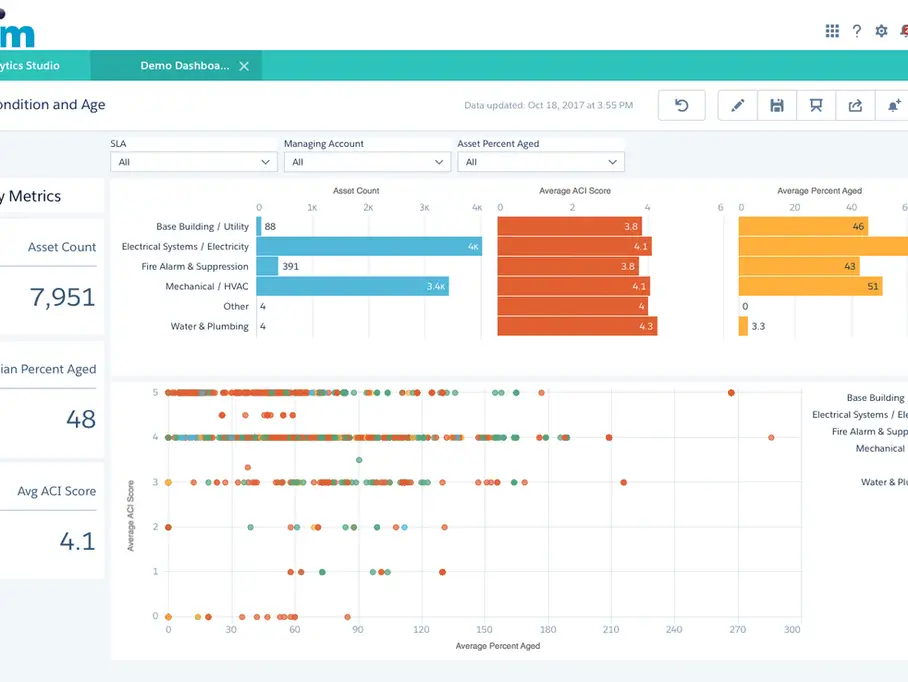The height and width of the screenshot is (682, 908).
Task: Expand the SLA filter dropdown
Action: (x=193, y=162)
